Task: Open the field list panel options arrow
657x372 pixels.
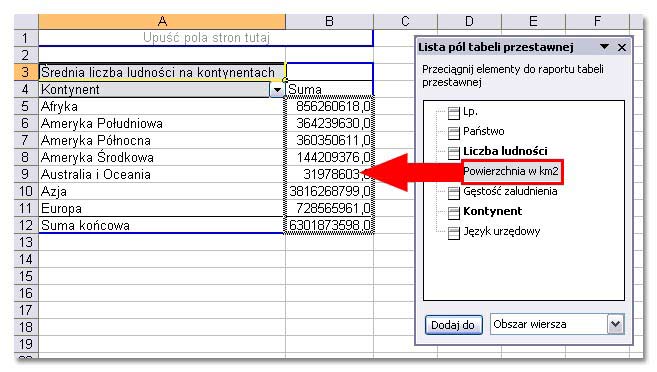Action: click(604, 47)
